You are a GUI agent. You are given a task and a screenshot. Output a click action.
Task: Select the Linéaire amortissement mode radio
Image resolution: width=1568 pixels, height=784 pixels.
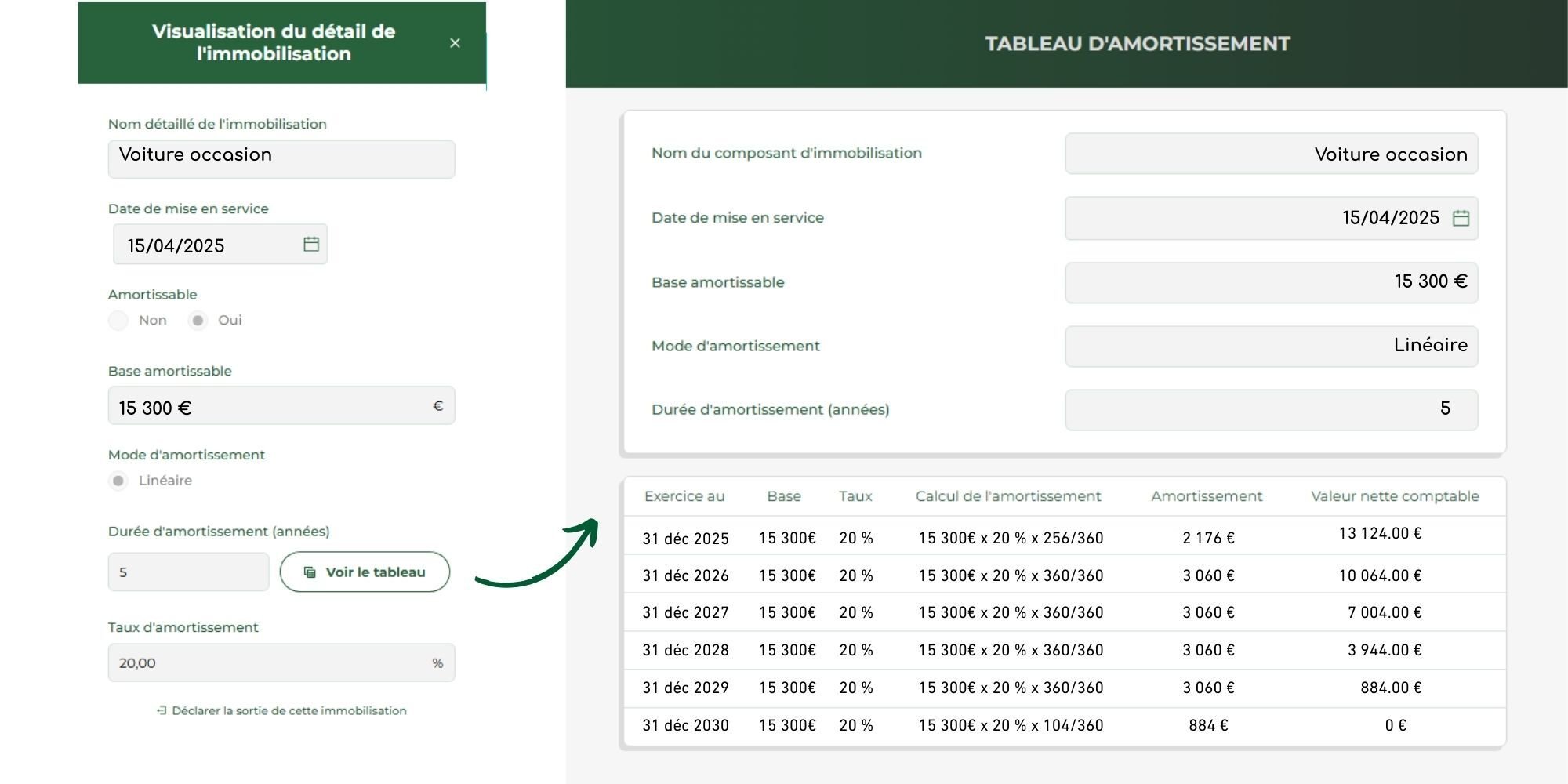118,481
